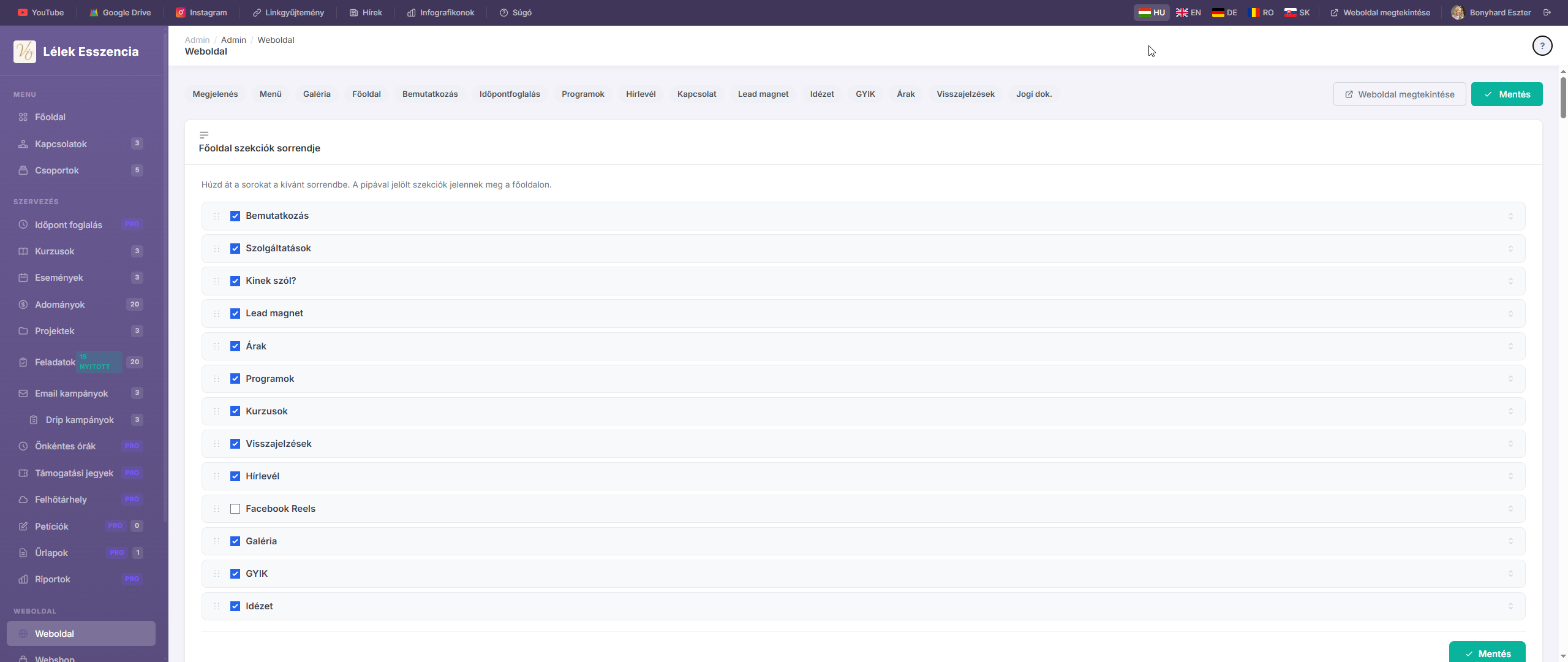The image size is (1568, 662).
Task: Open Főoldal in the sidebar
Action: 81,117
